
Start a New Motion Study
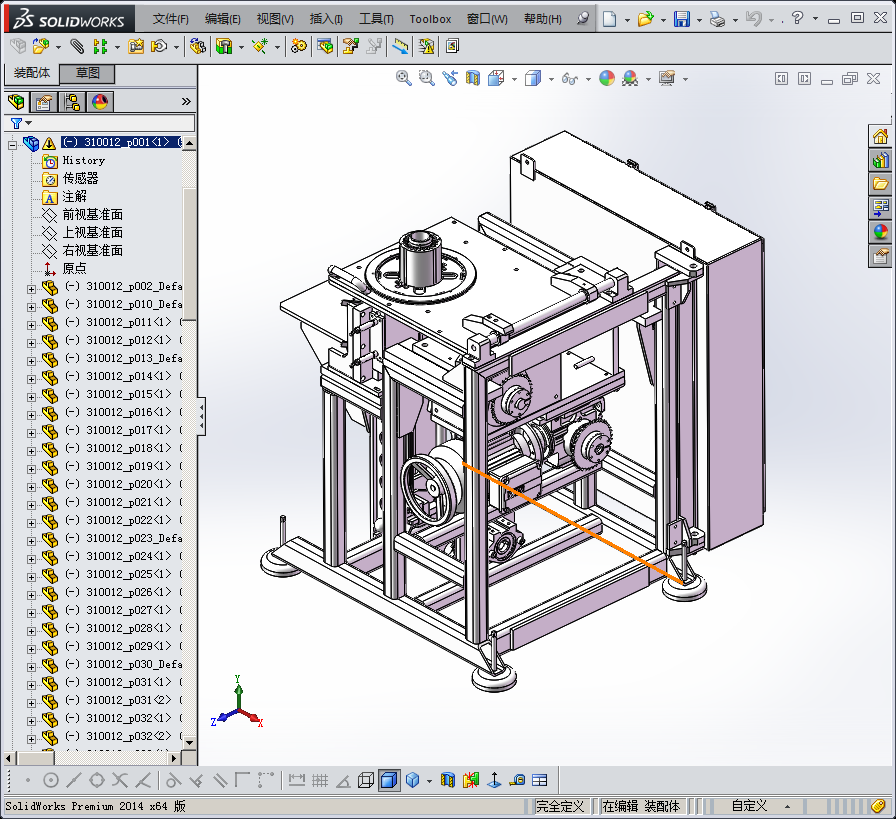(299, 46)
